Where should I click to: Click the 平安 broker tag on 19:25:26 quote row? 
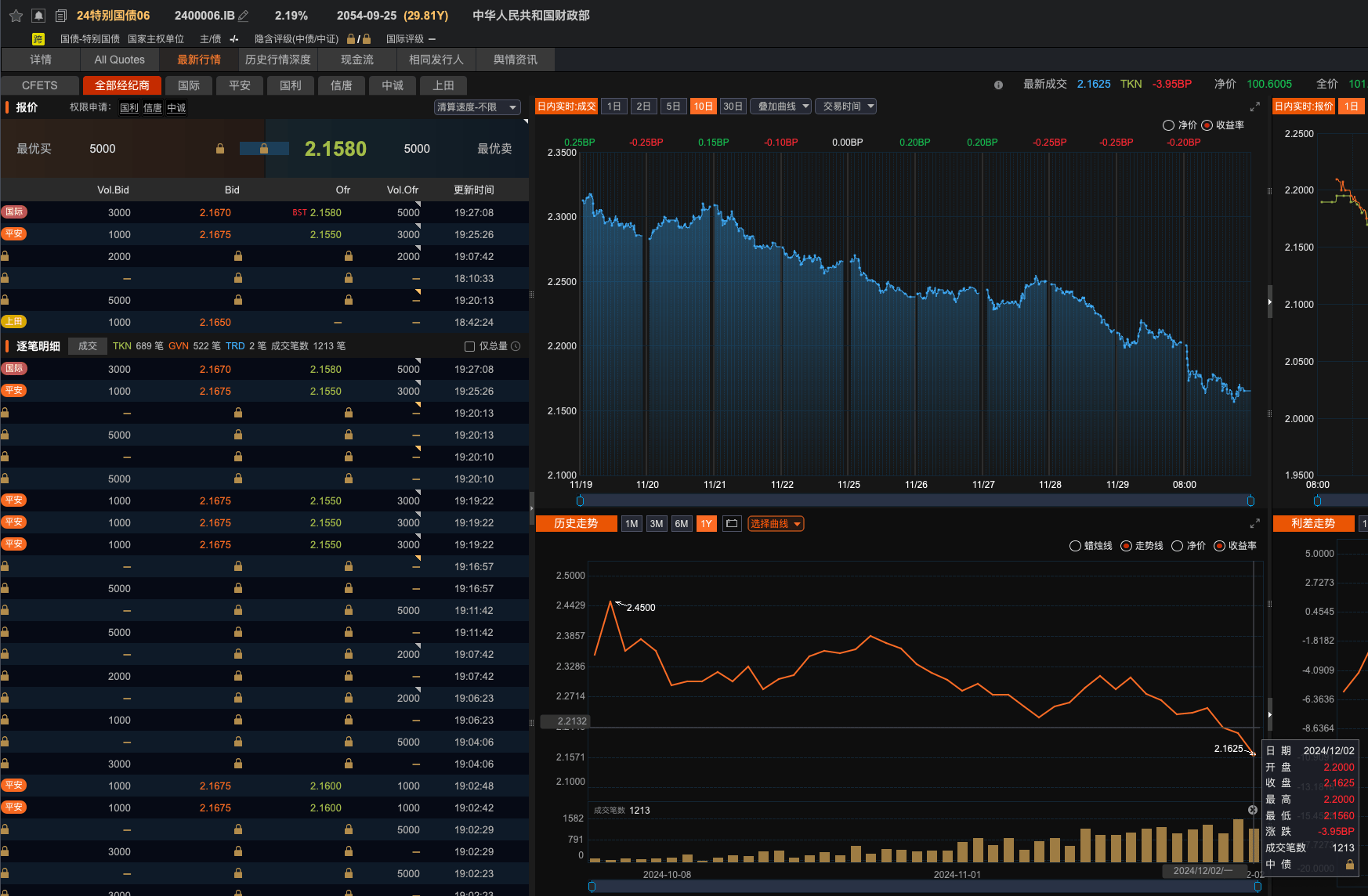[14, 234]
